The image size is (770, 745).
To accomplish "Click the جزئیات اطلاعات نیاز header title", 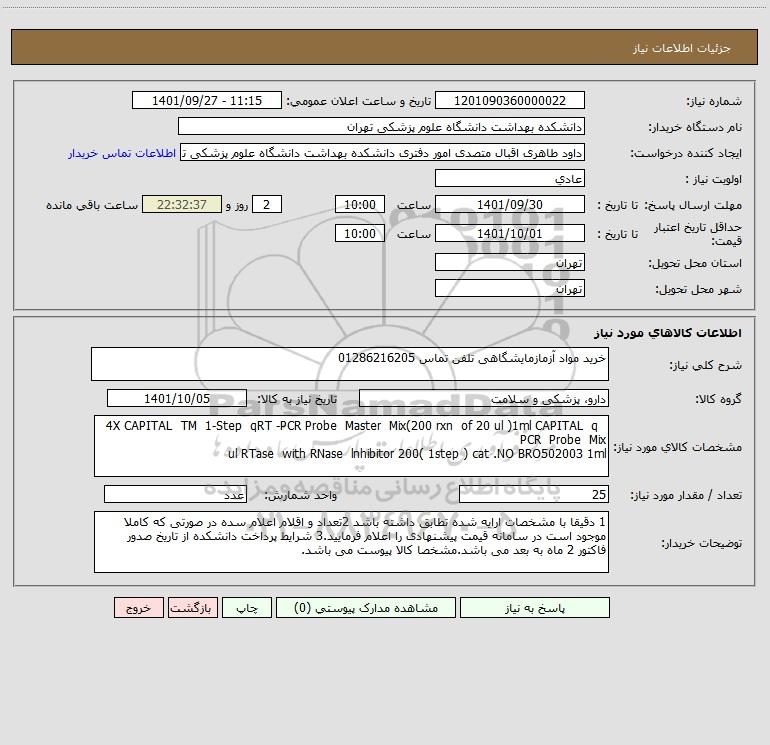I will (x=681, y=48).
